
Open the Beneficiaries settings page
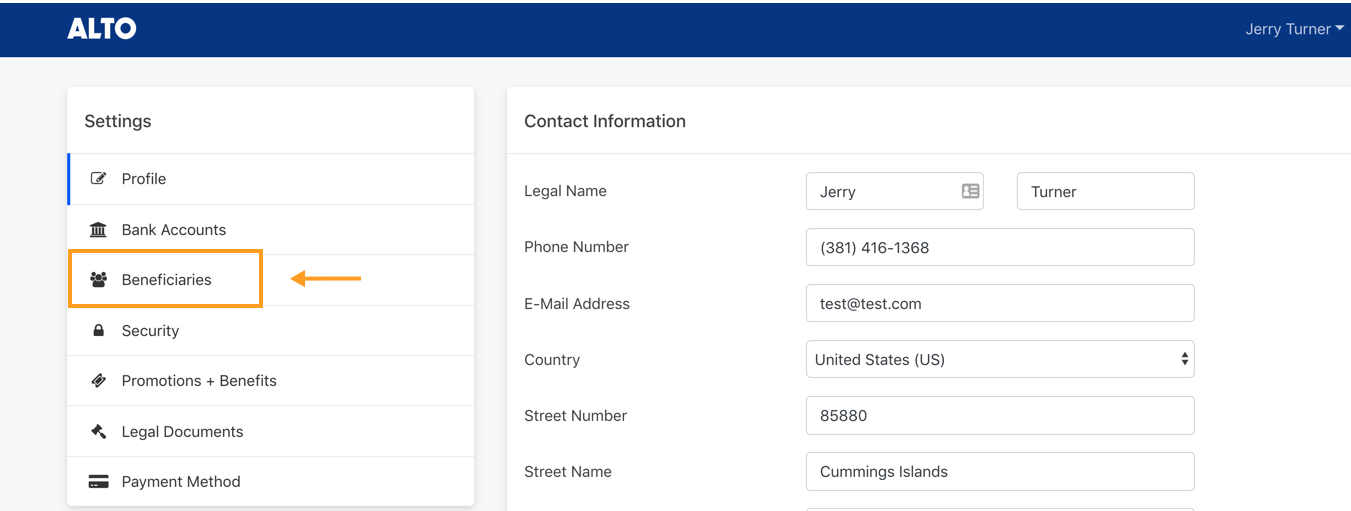[167, 280]
